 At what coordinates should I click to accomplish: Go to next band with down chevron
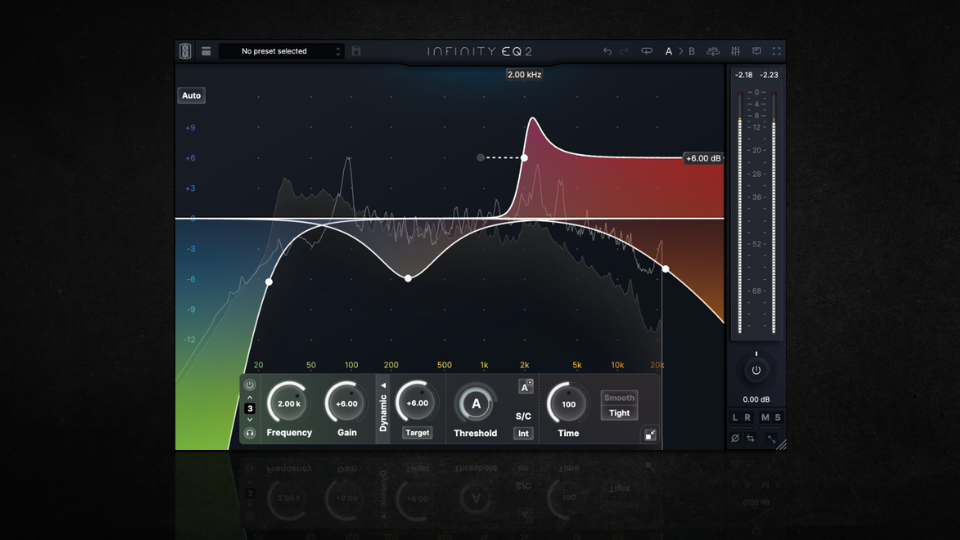click(x=250, y=420)
